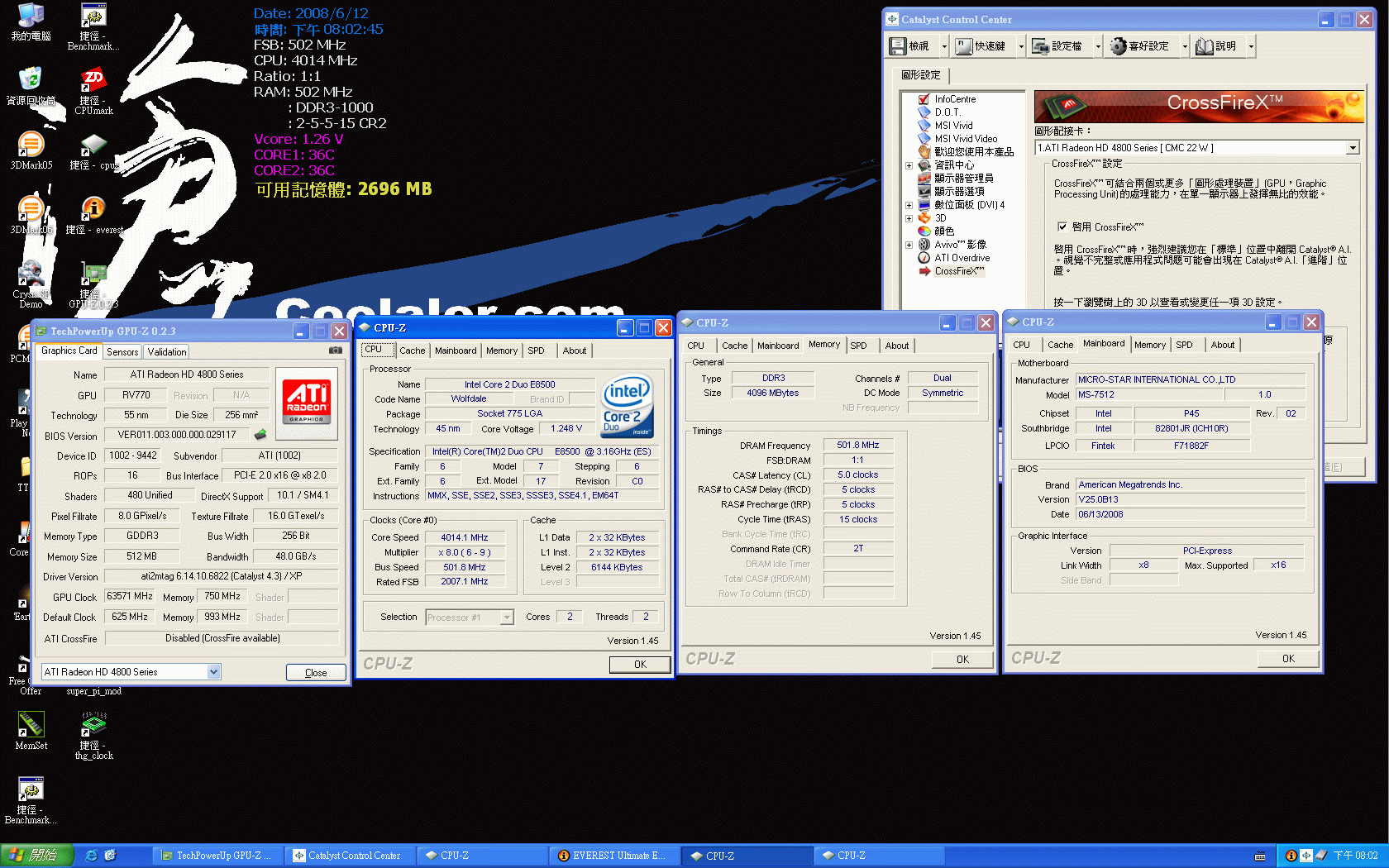The image size is (1389, 868).
Task: Open the SPD tab in the Memory CPU-Z window
Action: [x=858, y=346]
